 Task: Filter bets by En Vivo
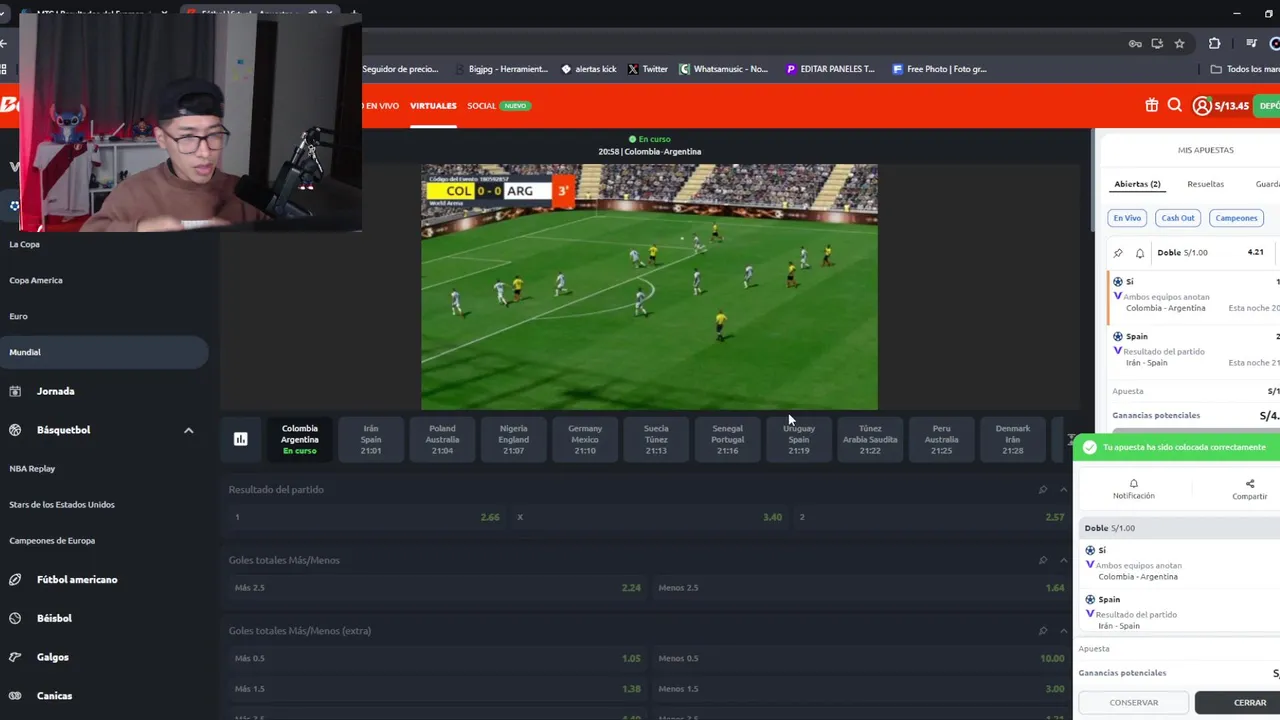click(x=1127, y=218)
